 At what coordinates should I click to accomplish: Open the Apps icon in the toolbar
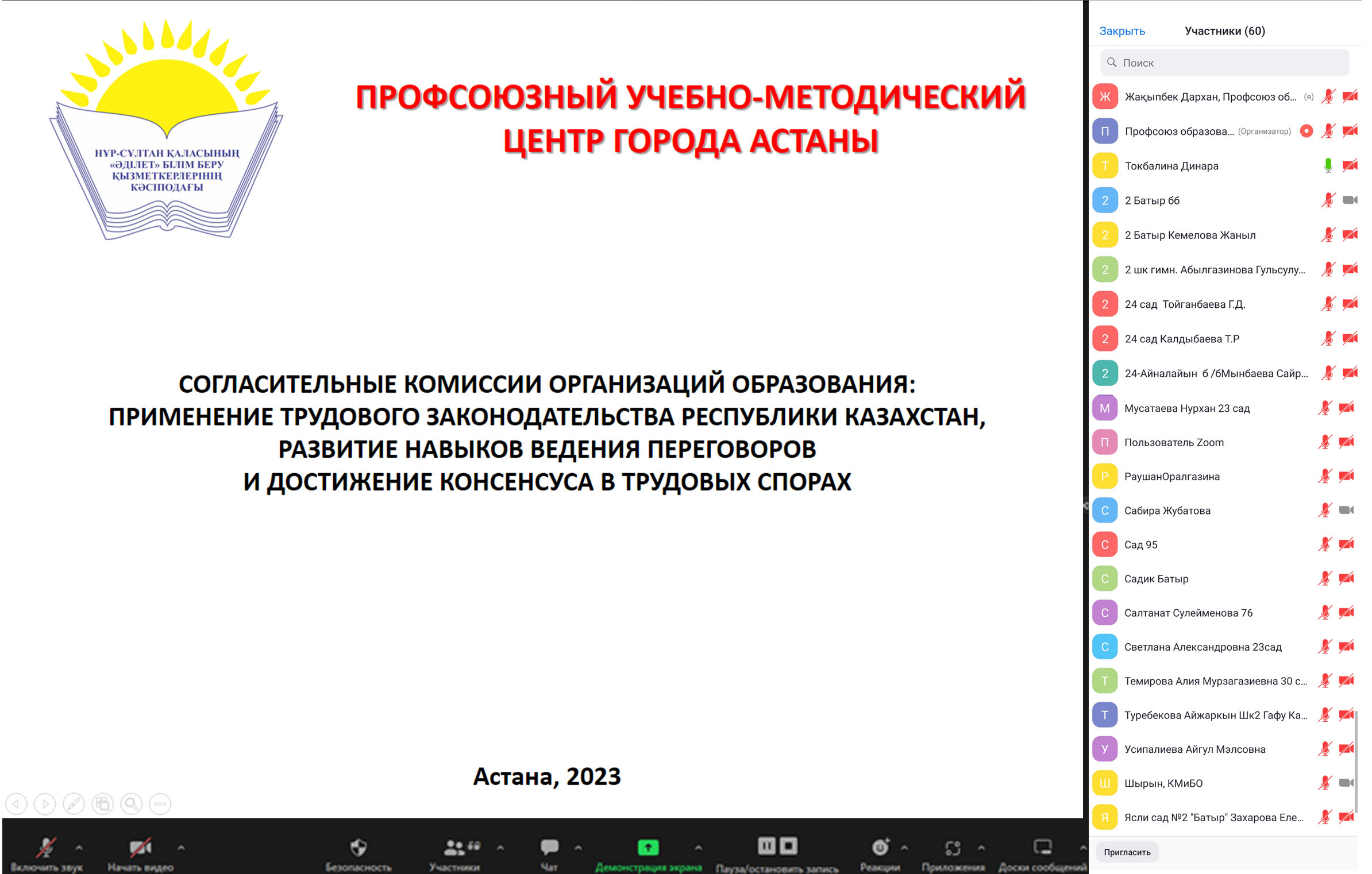[953, 847]
